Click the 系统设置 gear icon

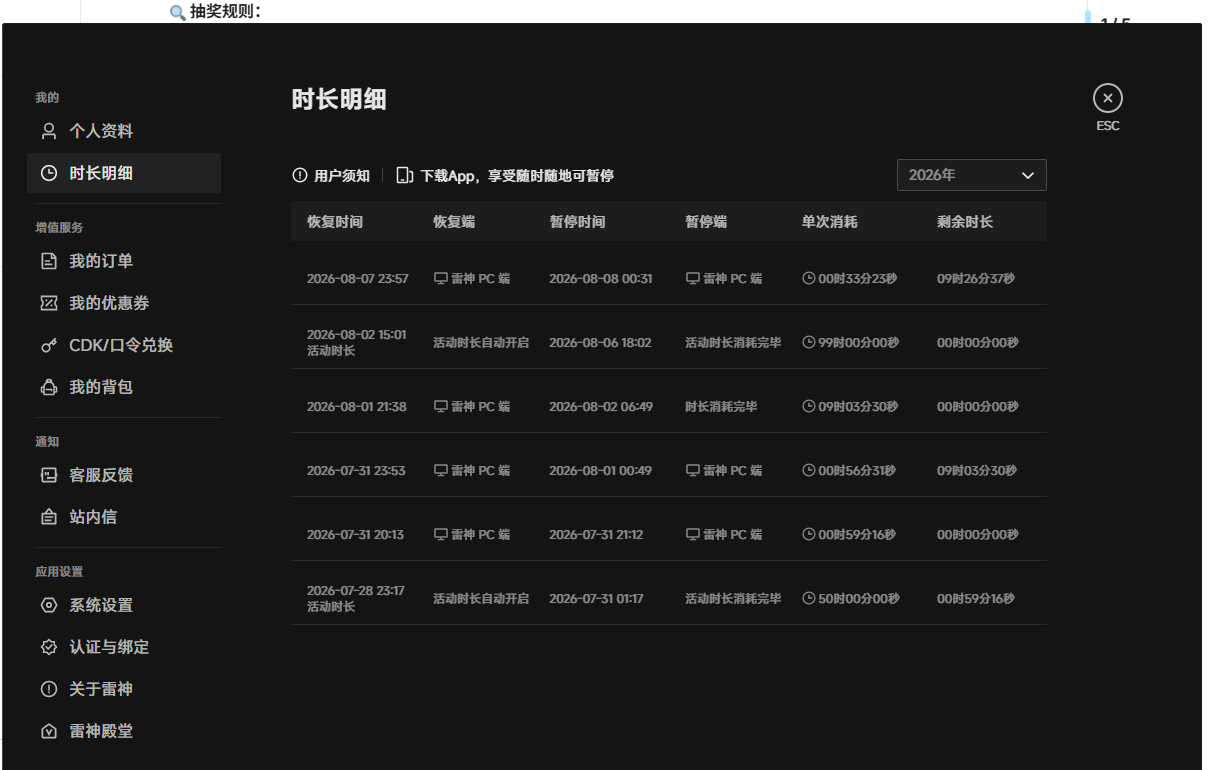click(x=48, y=605)
